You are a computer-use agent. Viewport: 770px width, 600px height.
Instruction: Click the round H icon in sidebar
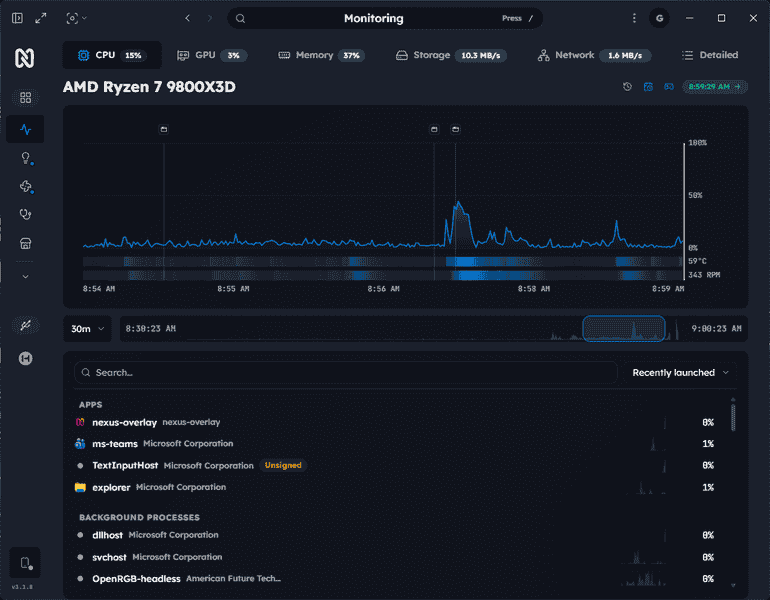pos(26,358)
